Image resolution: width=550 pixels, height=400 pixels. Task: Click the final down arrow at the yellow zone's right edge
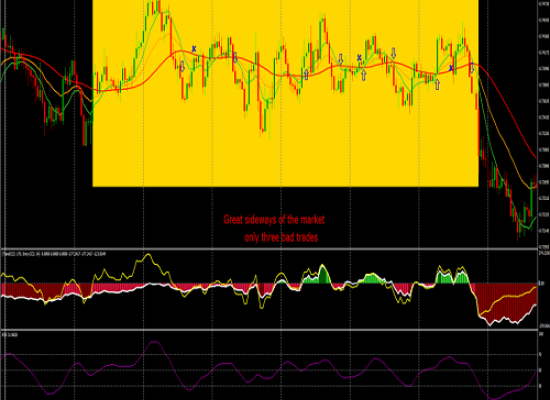tap(472, 68)
